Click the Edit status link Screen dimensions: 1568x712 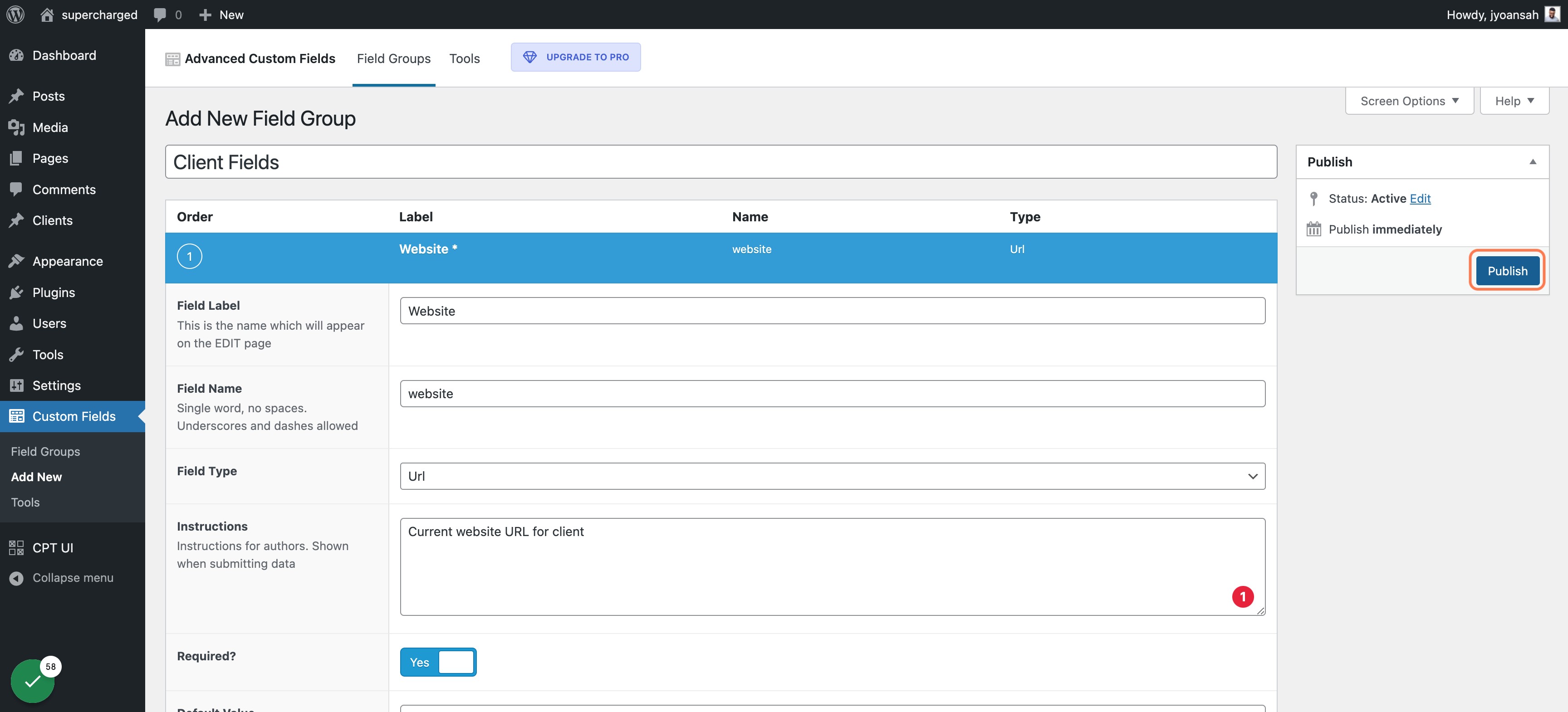point(1420,198)
